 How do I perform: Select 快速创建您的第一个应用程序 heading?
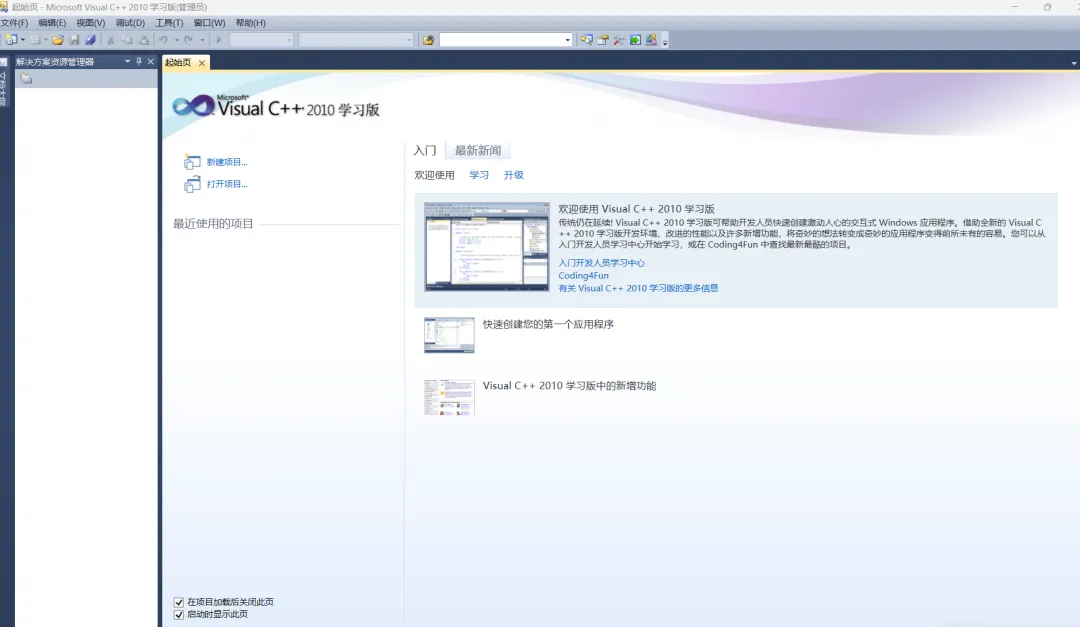pyautogui.click(x=548, y=325)
